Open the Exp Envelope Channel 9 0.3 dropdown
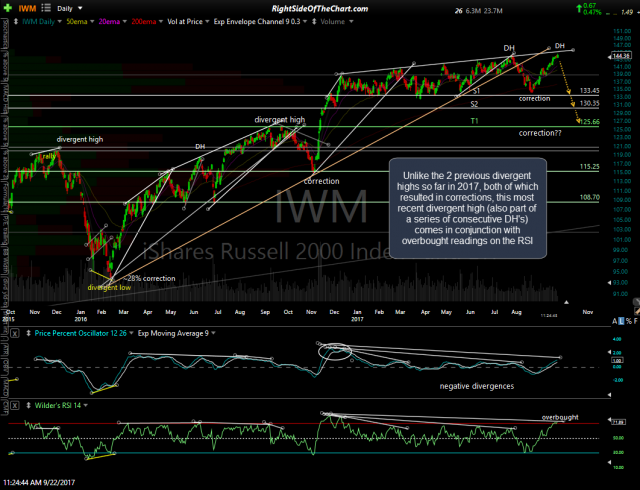The height and width of the screenshot is (490, 640). [x=304, y=22]
